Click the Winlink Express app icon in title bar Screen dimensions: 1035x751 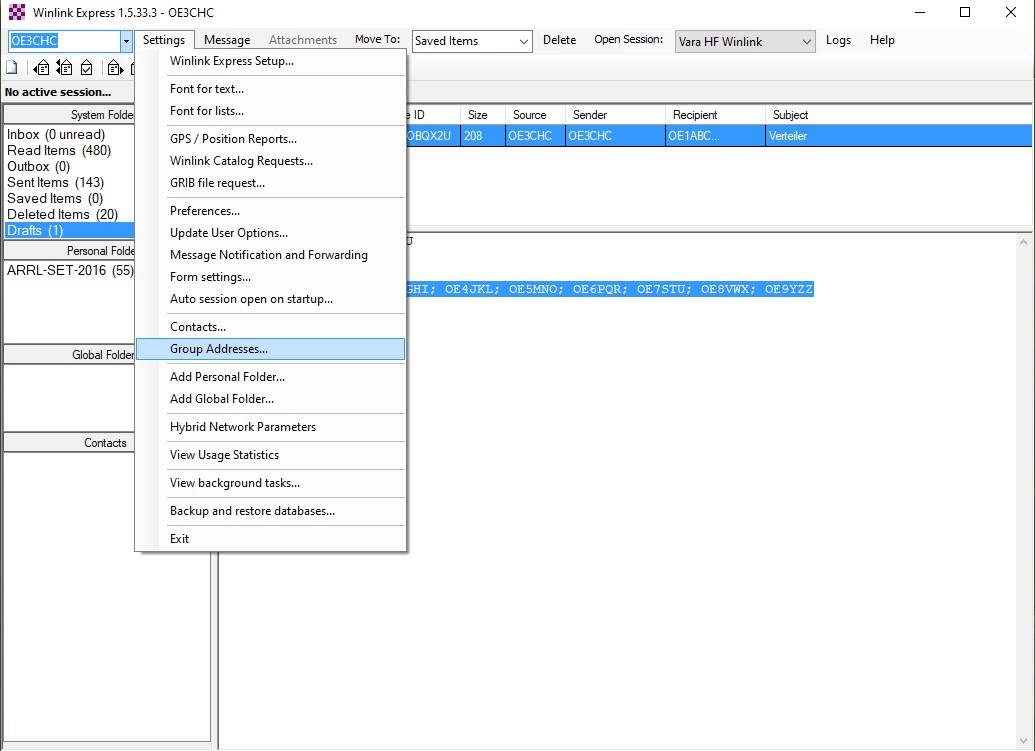pos(17,12)
